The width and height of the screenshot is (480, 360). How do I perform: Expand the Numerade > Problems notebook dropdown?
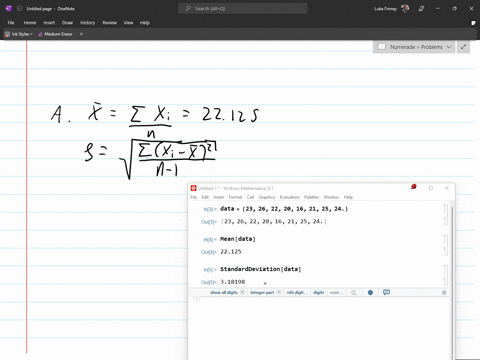click(x=449, y=47)
